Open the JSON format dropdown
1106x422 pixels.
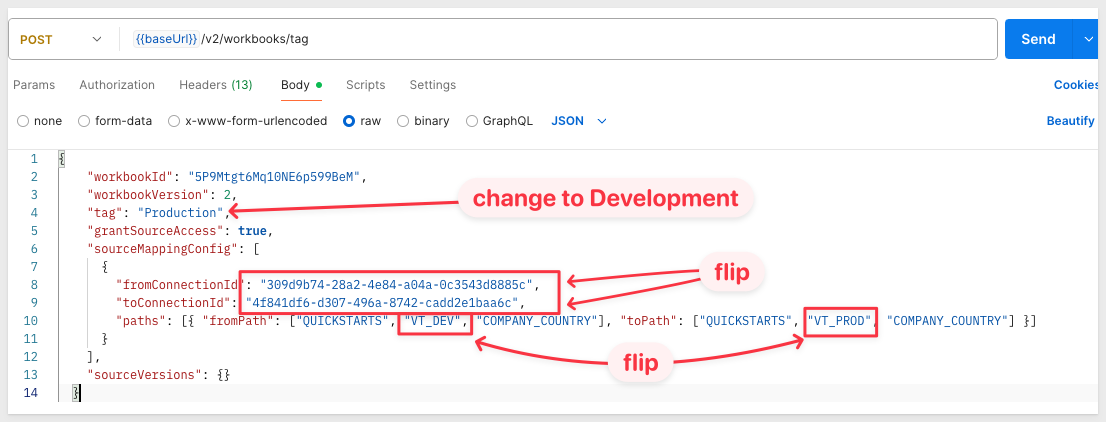tap(578, 121)
